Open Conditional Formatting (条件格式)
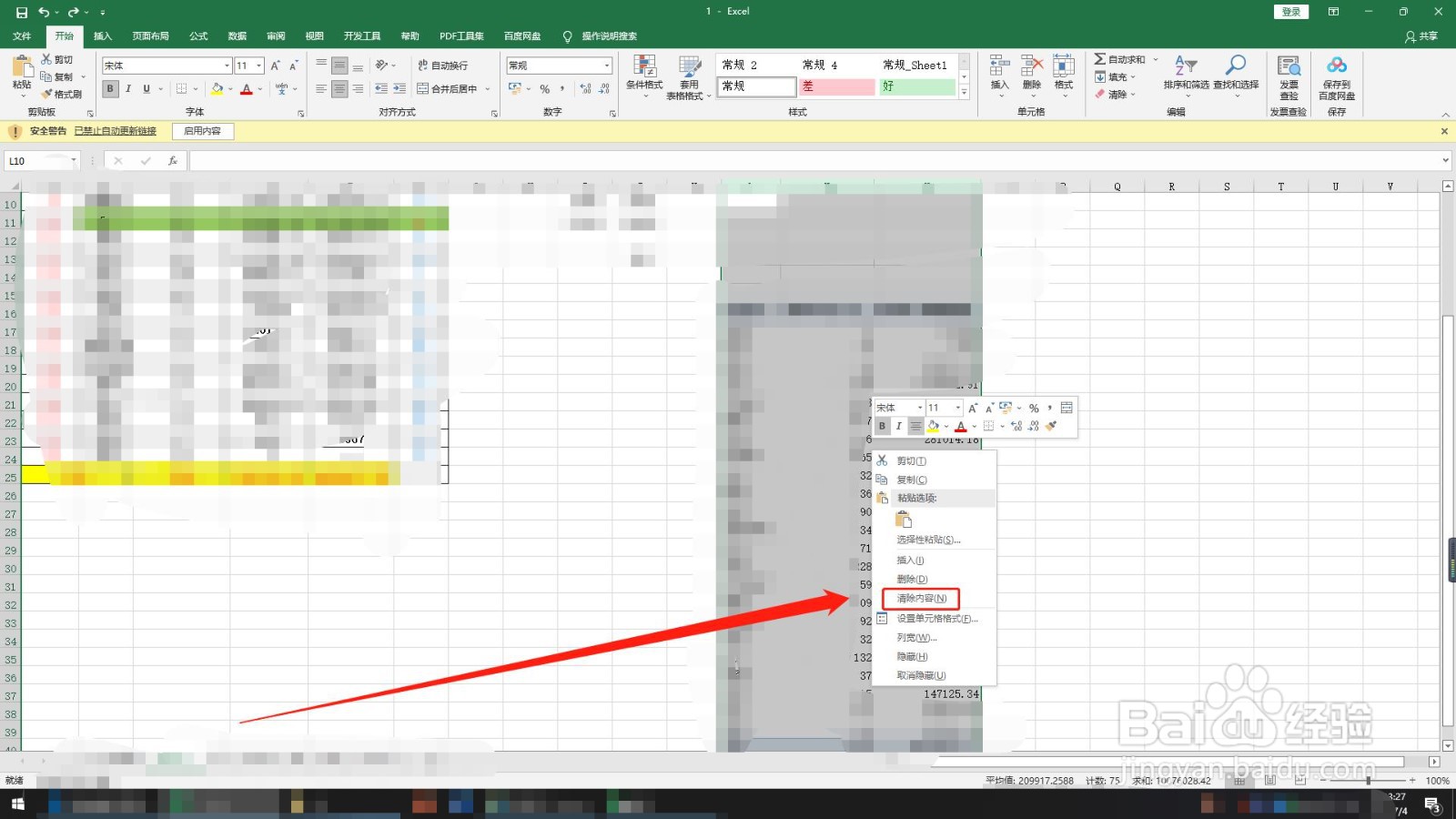 (x=644, y=76)
